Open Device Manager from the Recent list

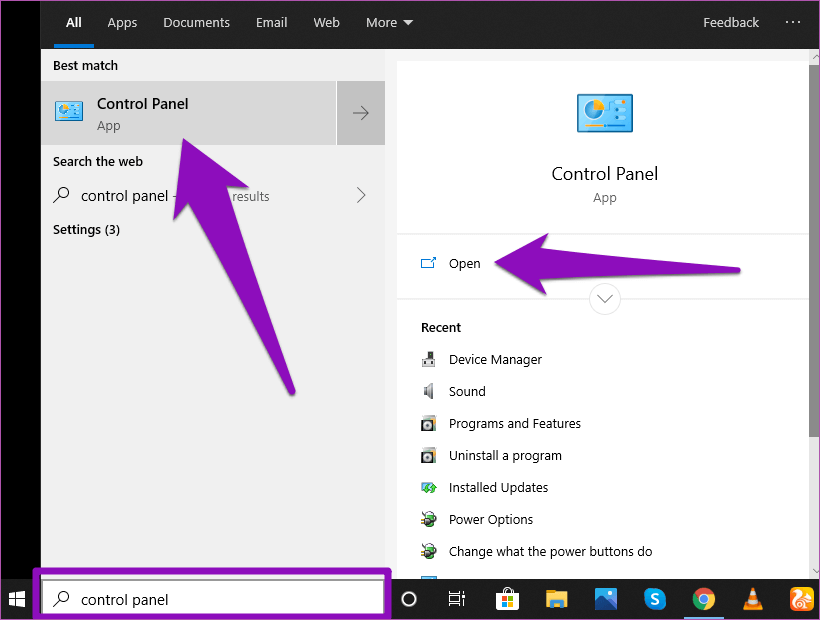495,359
